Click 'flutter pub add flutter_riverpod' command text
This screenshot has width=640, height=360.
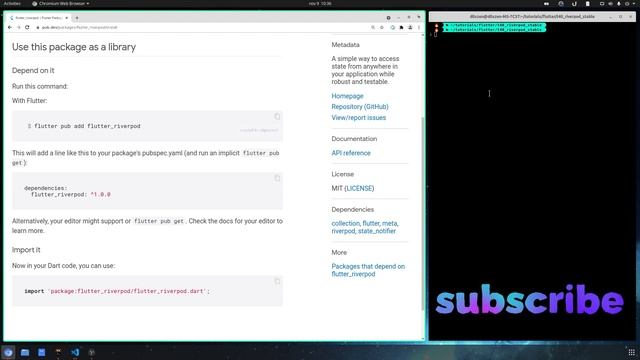(x=87, y=126)
